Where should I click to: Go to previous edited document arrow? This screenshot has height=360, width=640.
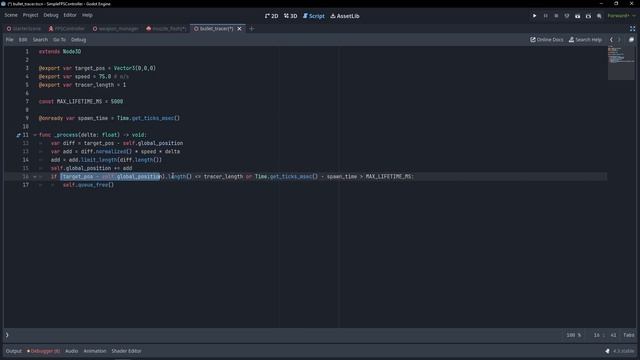(x=611, y=40)
